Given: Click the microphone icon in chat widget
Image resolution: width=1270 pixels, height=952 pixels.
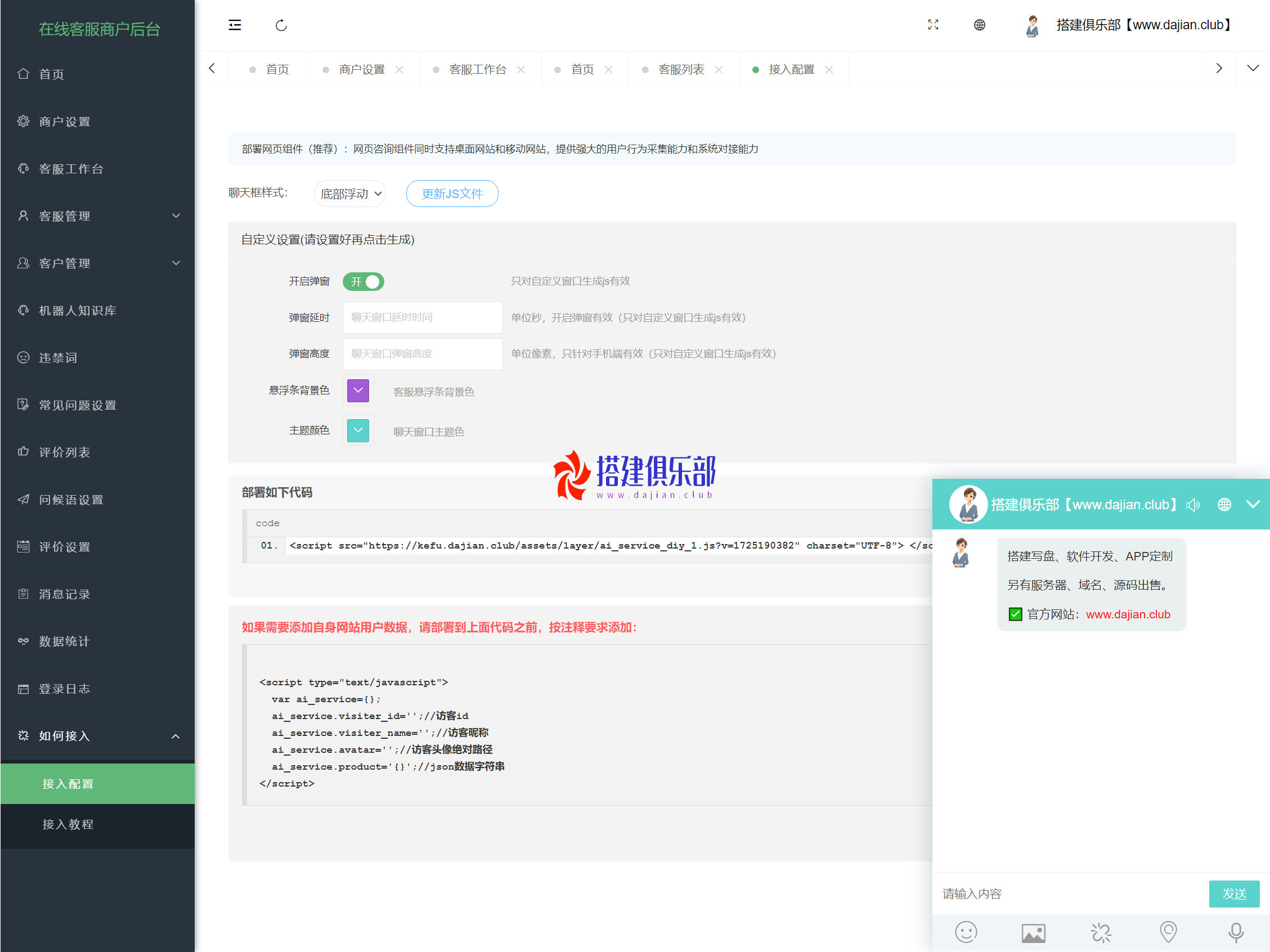Looking at the screenshot, I should [x=1236, y=932].
